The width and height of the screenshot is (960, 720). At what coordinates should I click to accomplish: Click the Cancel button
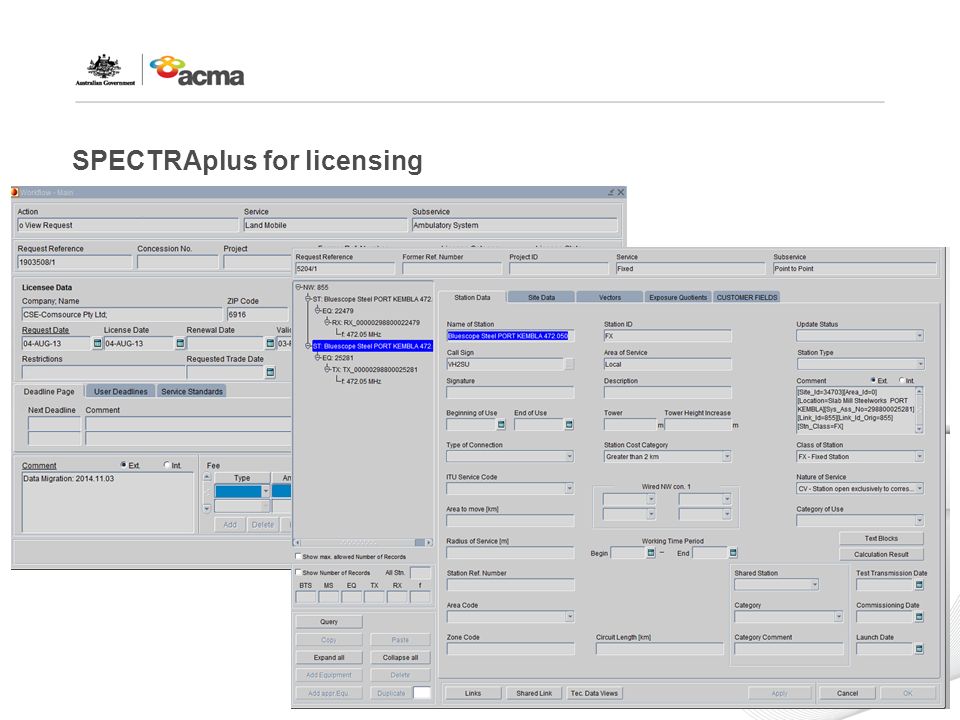[x=847, y=693]
